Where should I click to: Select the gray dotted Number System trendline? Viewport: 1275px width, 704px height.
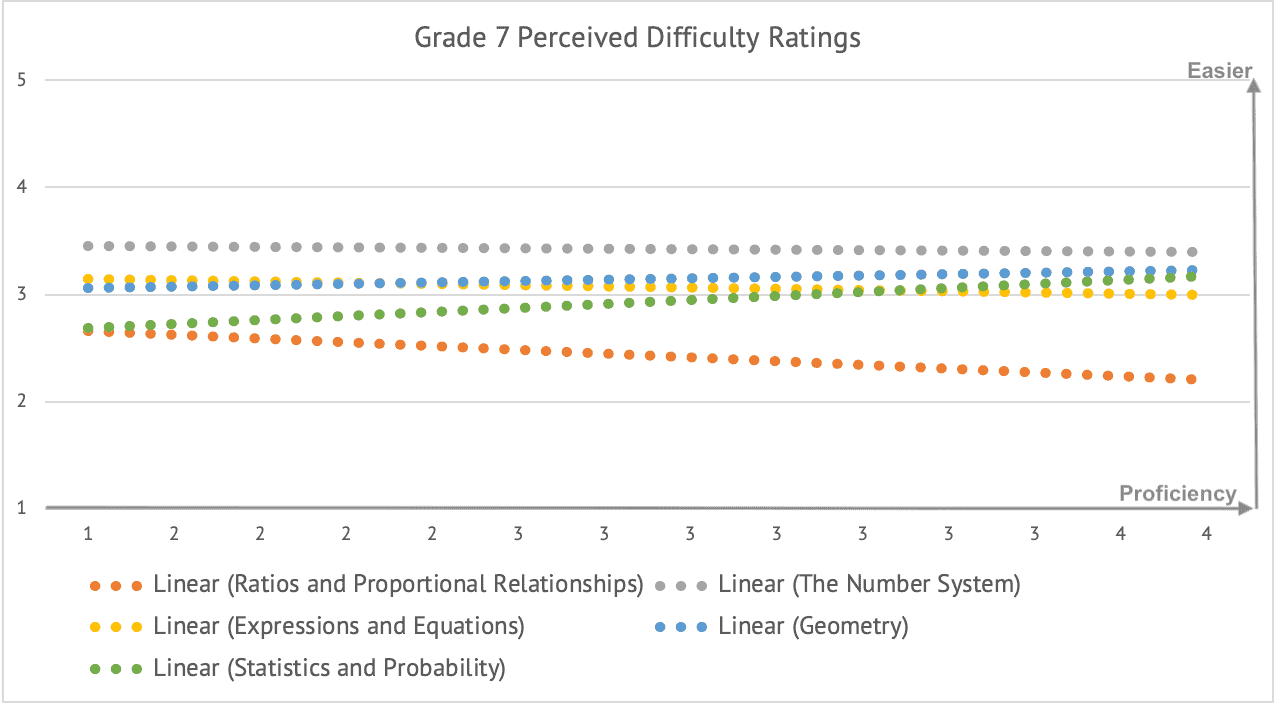pos(650,249)
